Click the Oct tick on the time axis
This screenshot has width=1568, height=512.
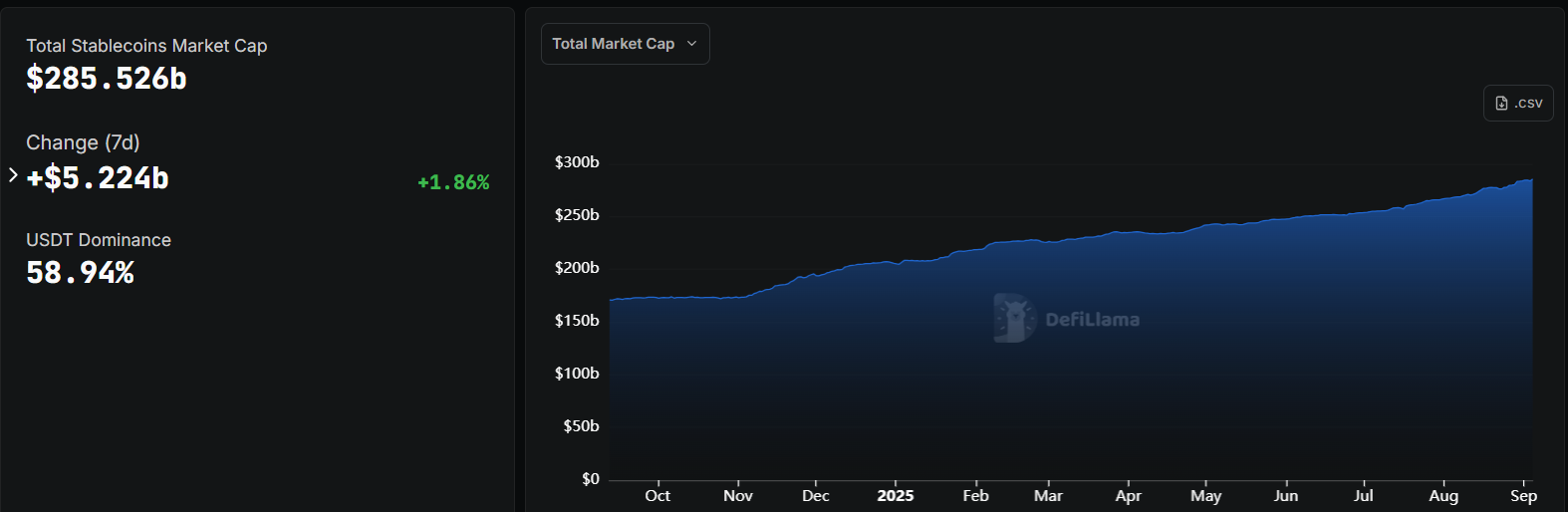pyautogui.click(x=657, y=496)
